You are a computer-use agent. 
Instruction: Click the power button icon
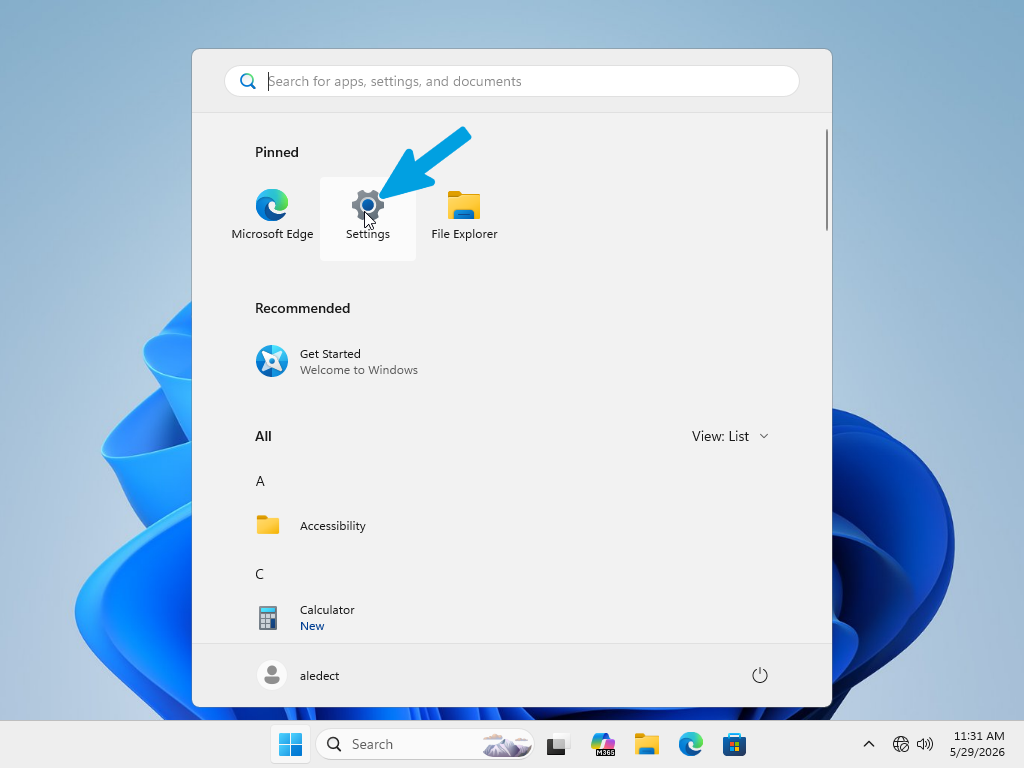point(760,675)
